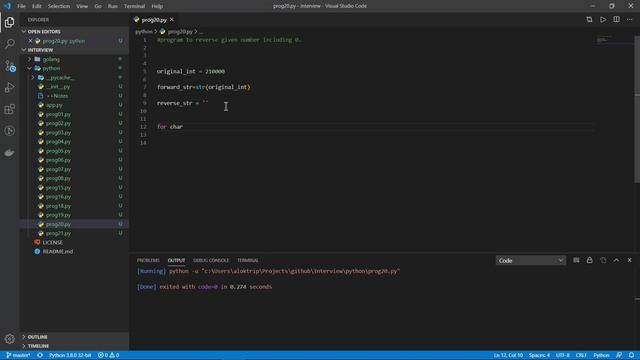Switch to the Terminal panel tab

(248, 260)
